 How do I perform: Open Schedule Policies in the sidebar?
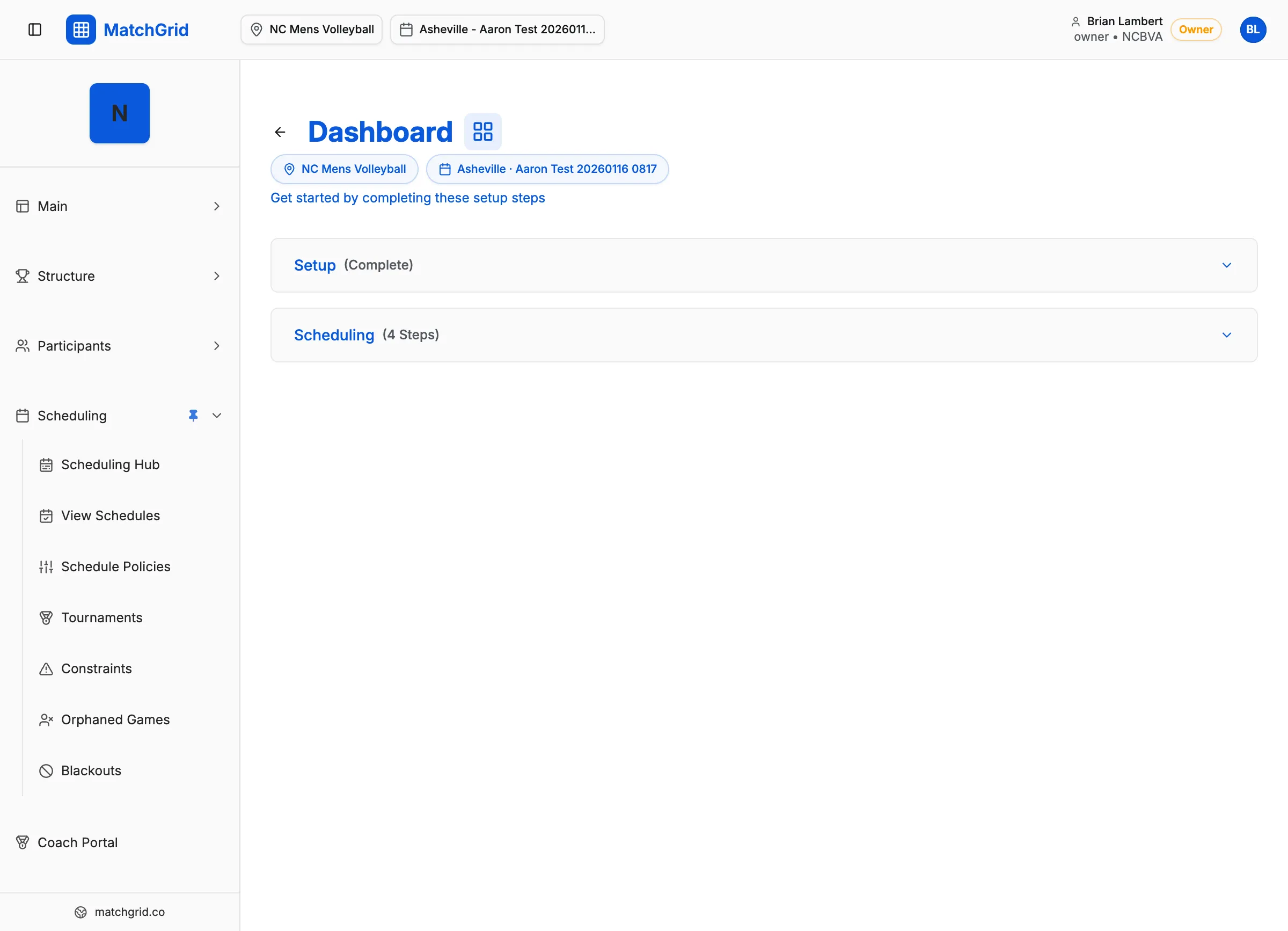pyautogui.click(x=115, y=566)
